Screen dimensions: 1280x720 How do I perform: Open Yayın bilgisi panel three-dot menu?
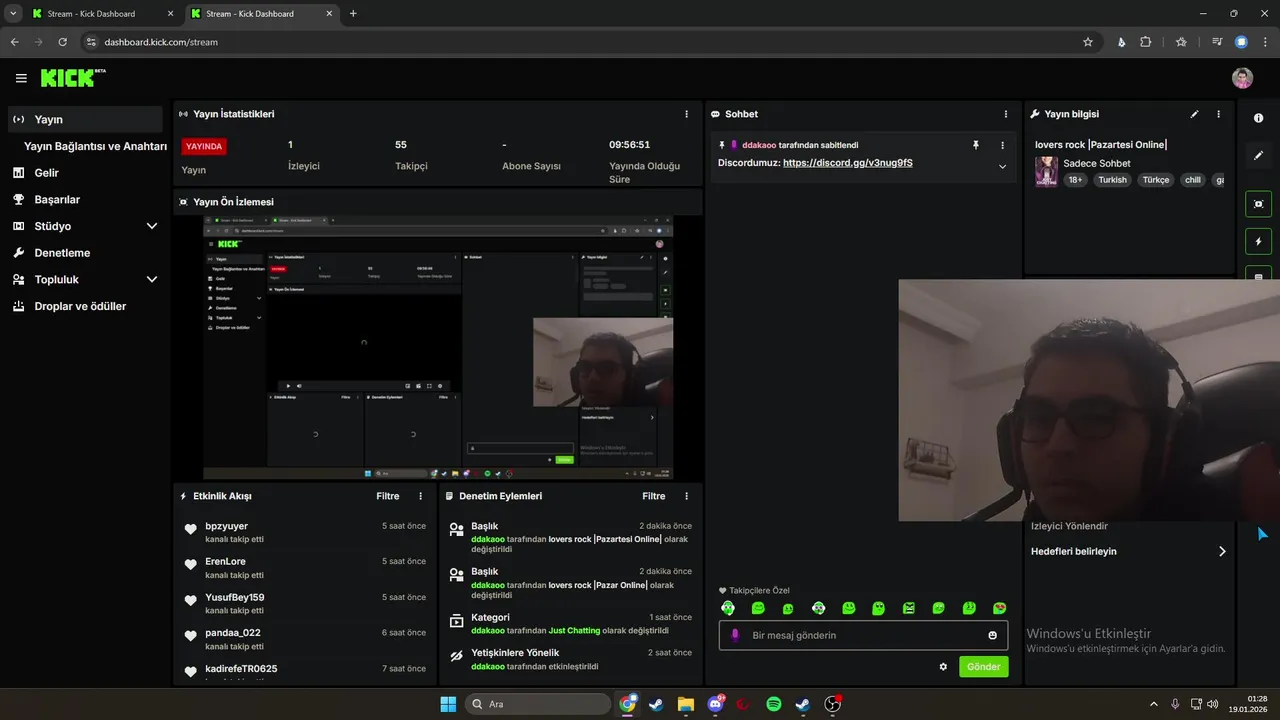(x=1218, y=114)
